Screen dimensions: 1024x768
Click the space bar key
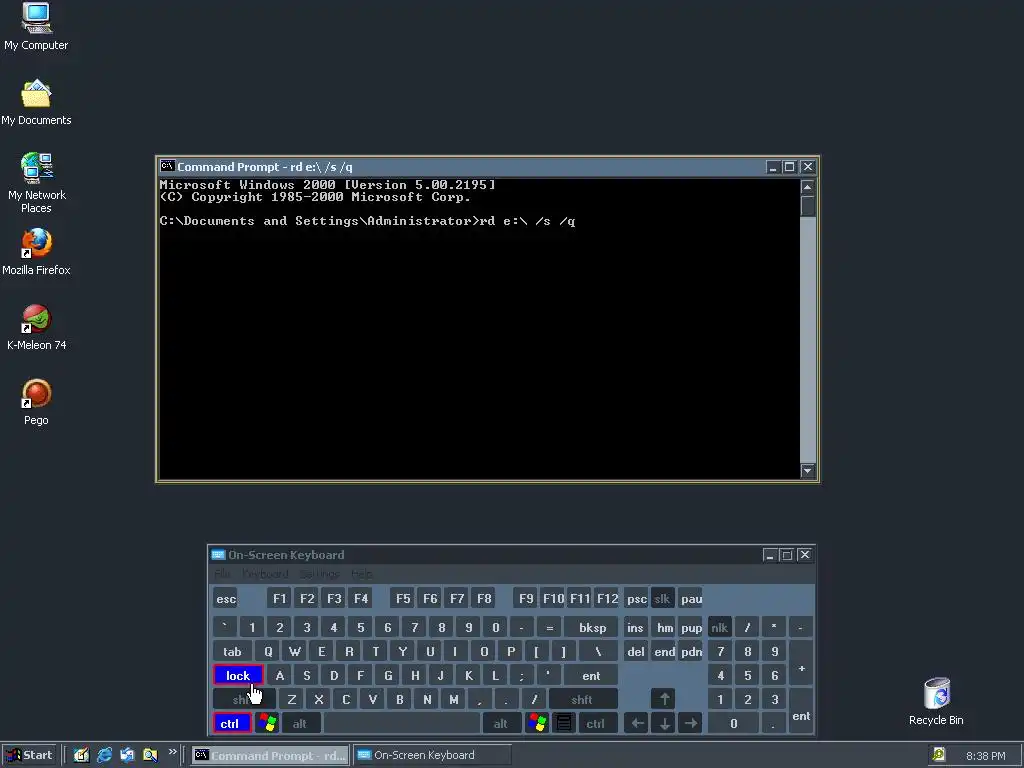pyautogui.click(x=402, y=723)
